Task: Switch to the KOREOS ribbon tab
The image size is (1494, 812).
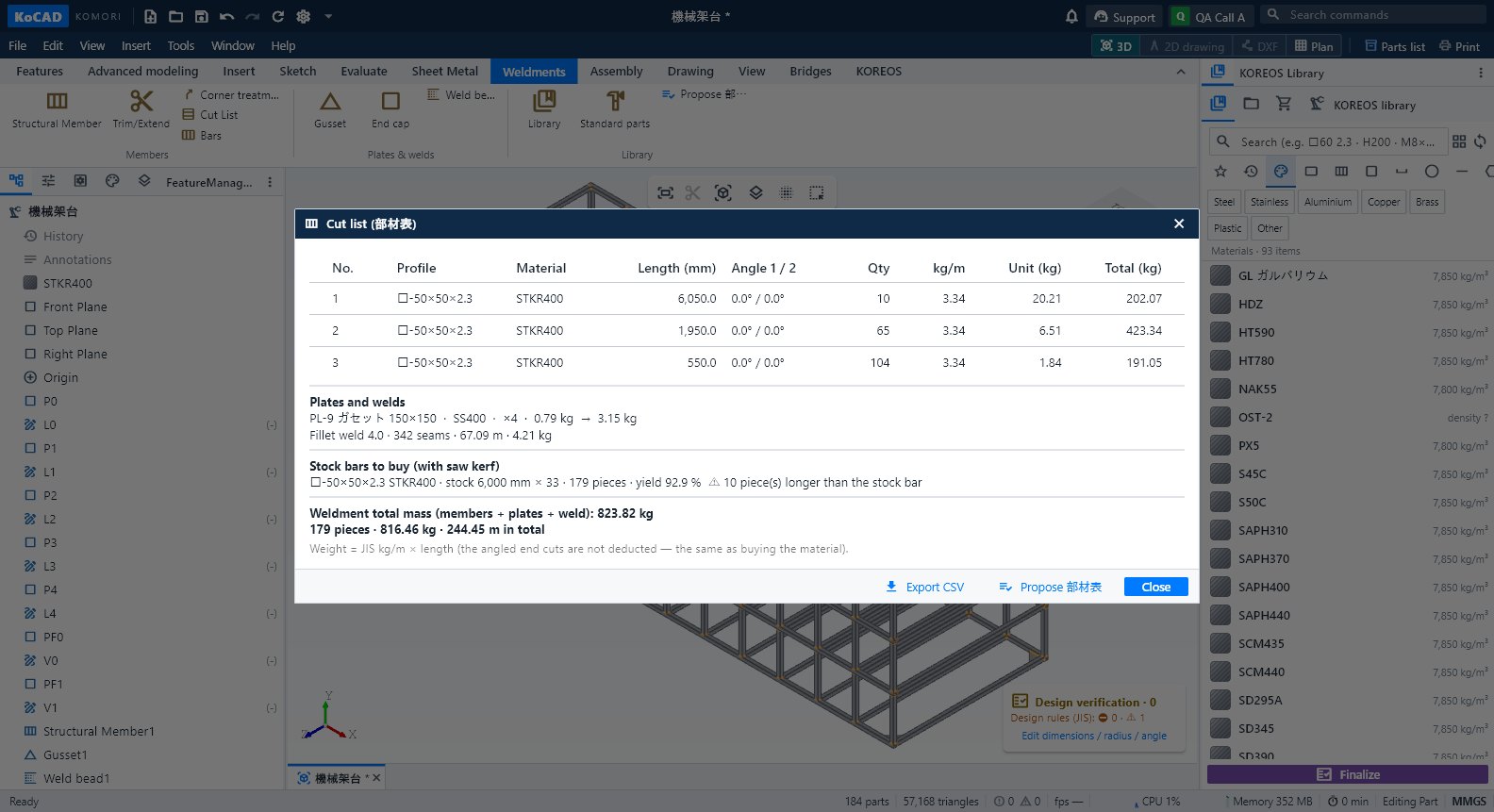Action: click(x=879, y=71)
